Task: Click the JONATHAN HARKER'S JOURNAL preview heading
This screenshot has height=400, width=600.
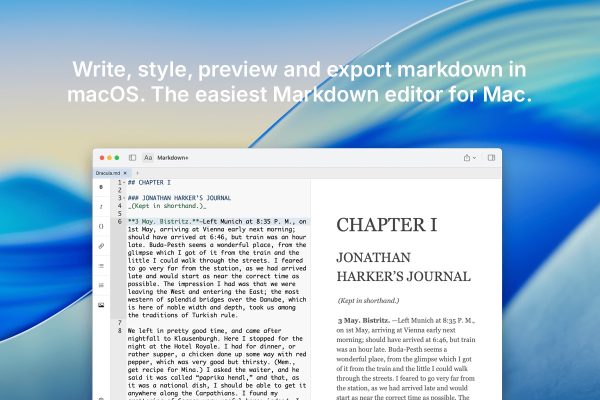Action: click(403, 267)
